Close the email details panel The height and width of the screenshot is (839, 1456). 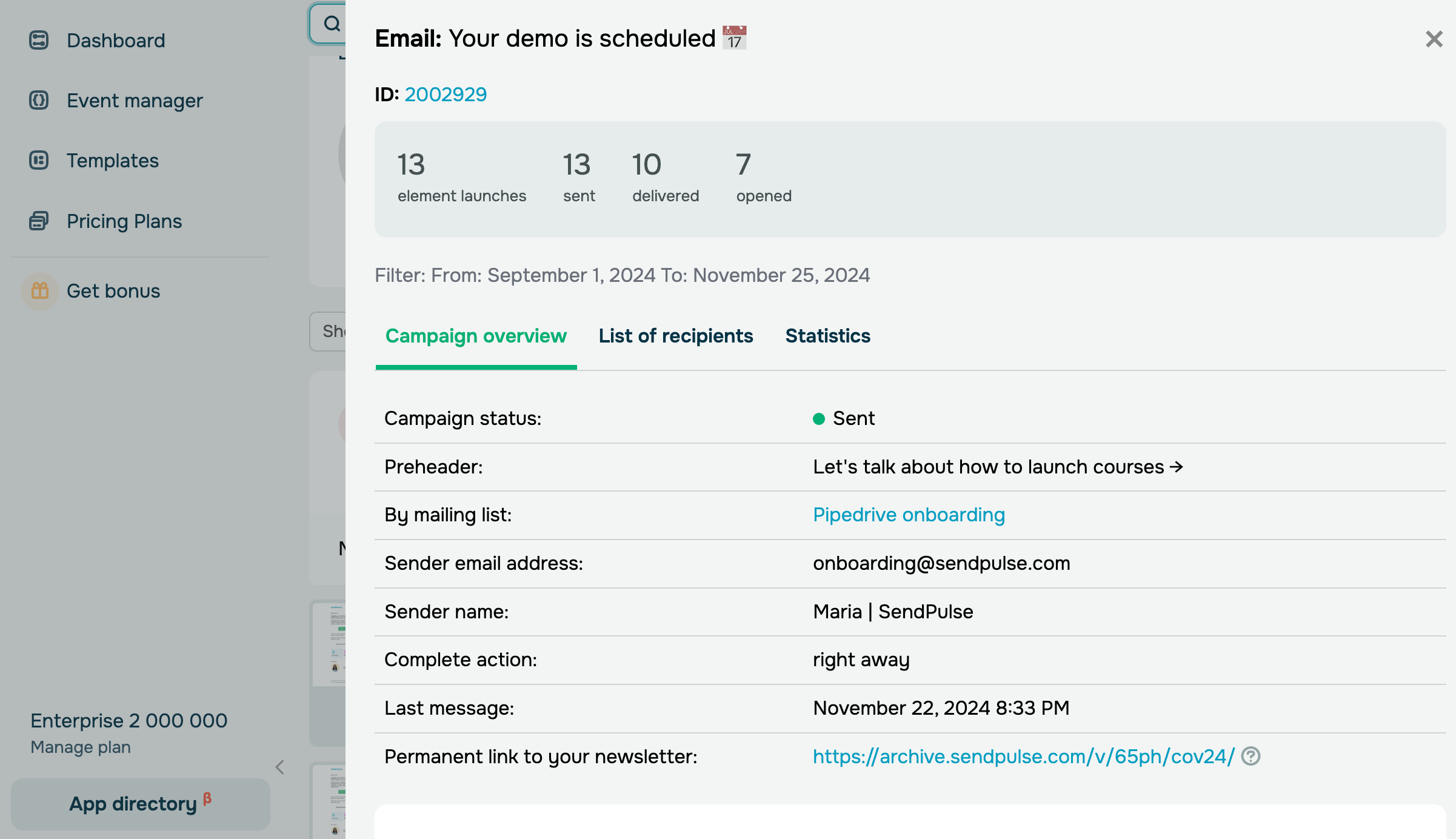coord(1434,39)
